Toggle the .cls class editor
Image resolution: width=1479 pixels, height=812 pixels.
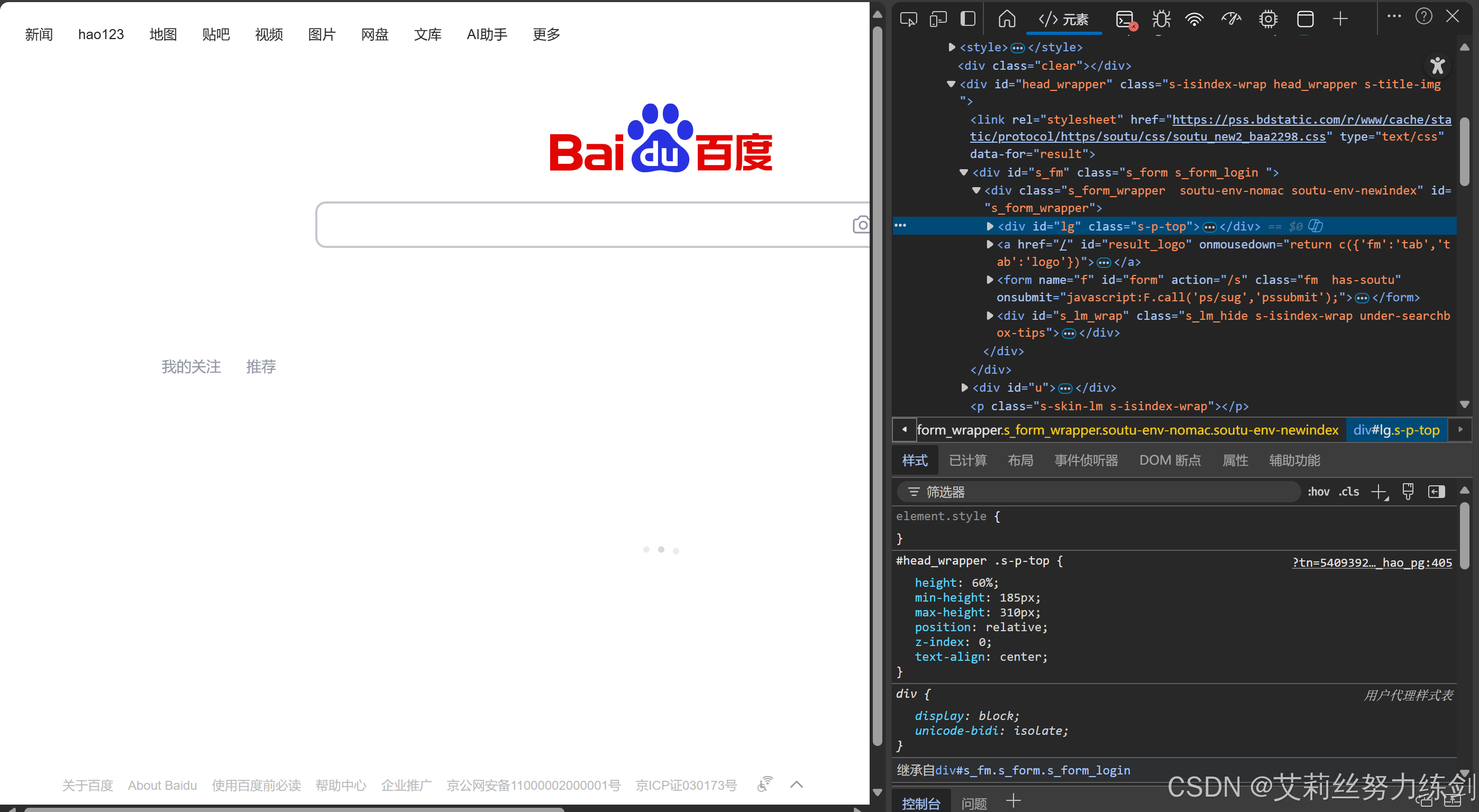point(1349,492)
